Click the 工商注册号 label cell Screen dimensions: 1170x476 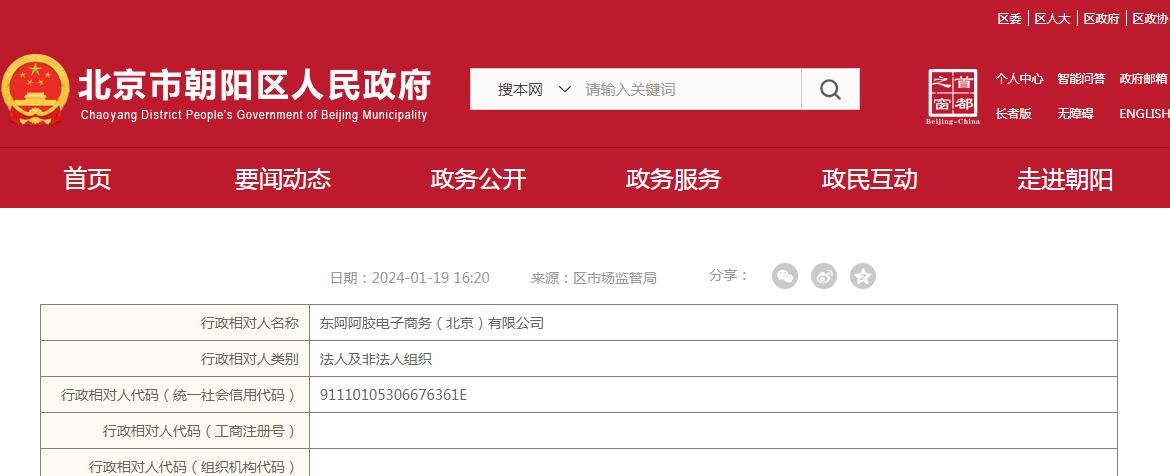point(175,430)
